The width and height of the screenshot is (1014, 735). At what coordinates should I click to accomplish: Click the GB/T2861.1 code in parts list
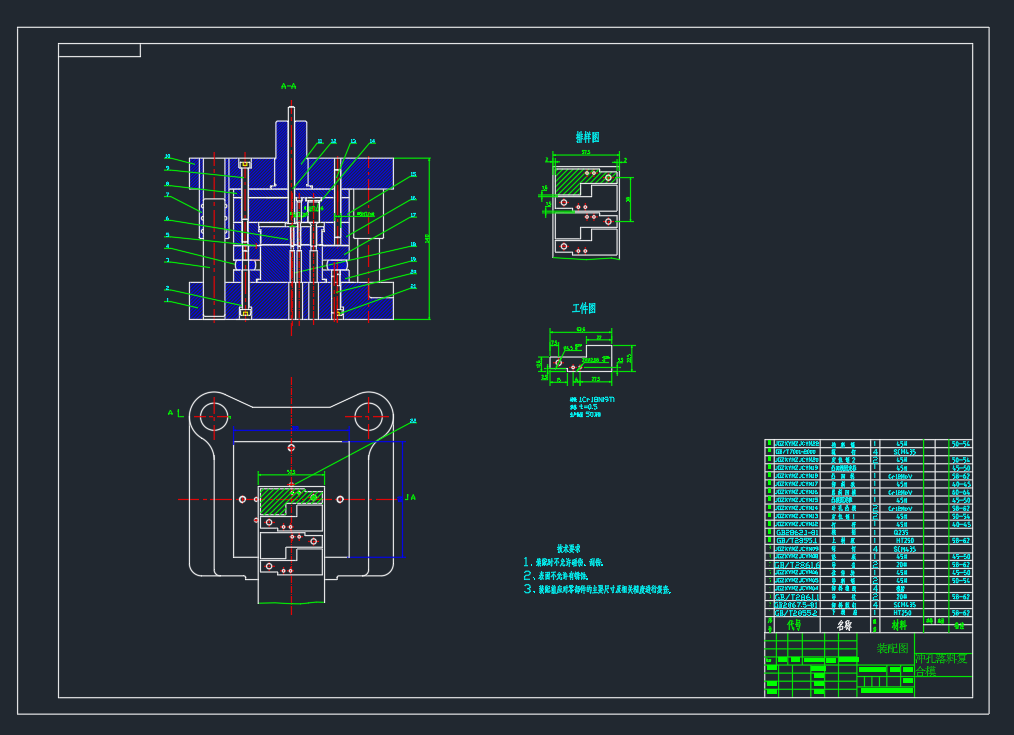(x=797, y=597)
